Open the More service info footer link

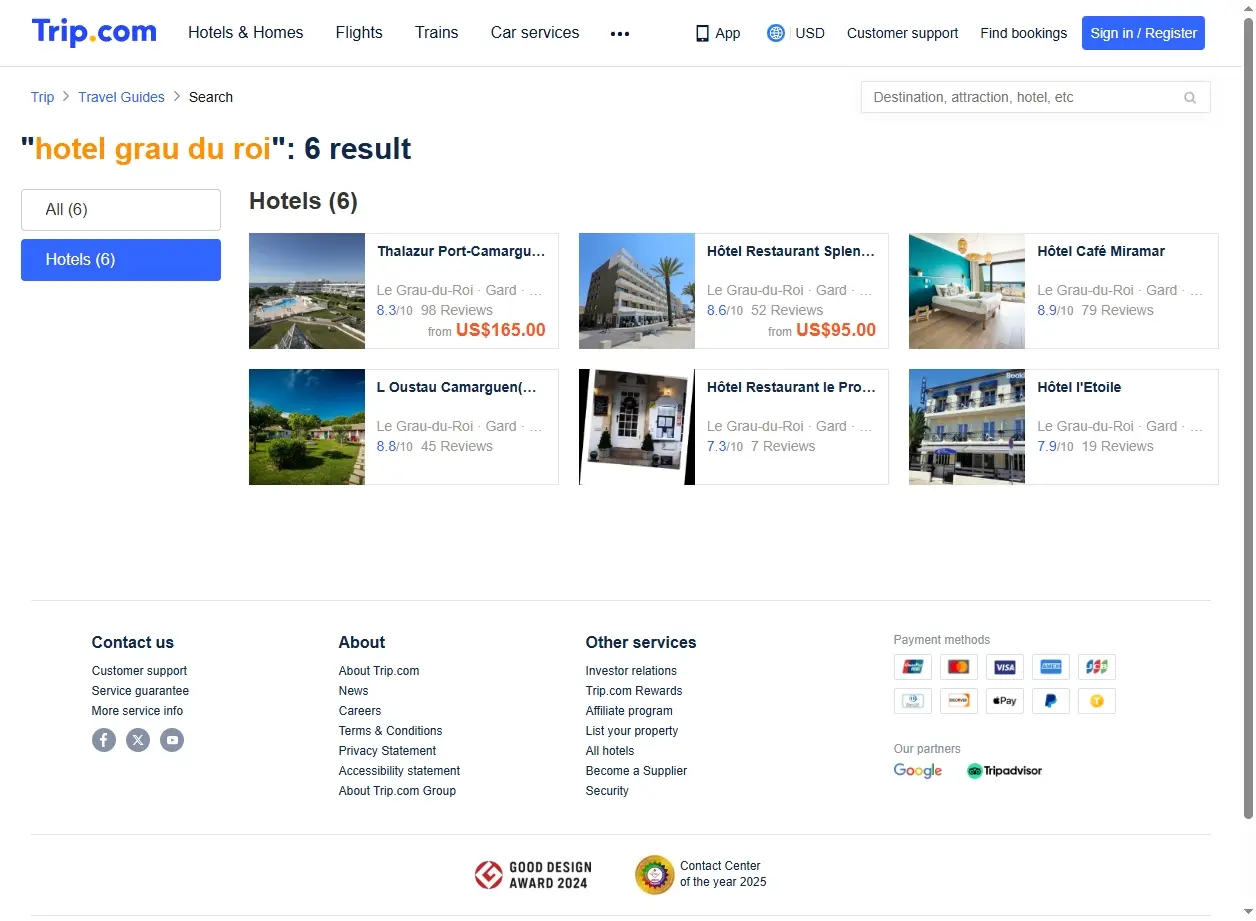[138, 711]
